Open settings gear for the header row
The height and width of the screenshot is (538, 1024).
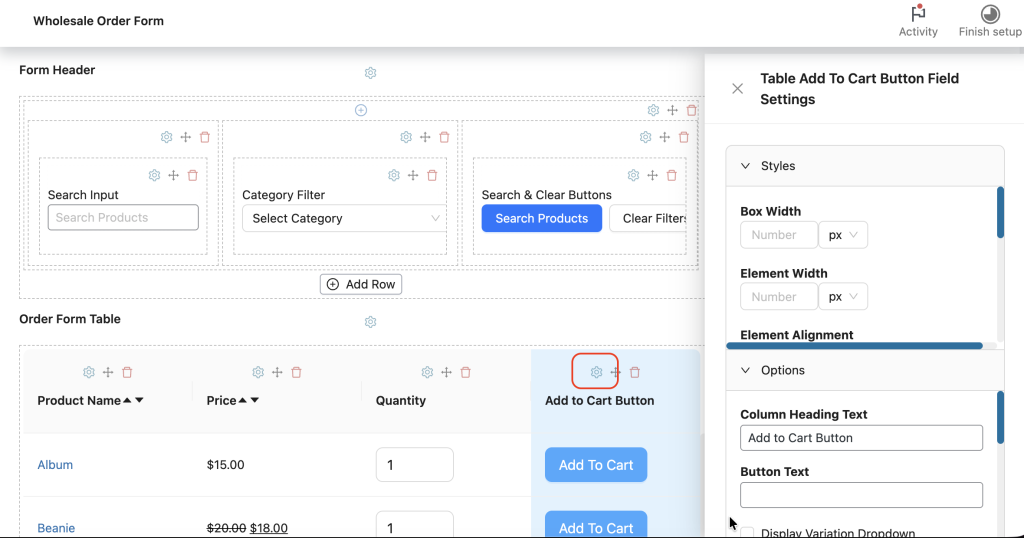tap(653, 110)
